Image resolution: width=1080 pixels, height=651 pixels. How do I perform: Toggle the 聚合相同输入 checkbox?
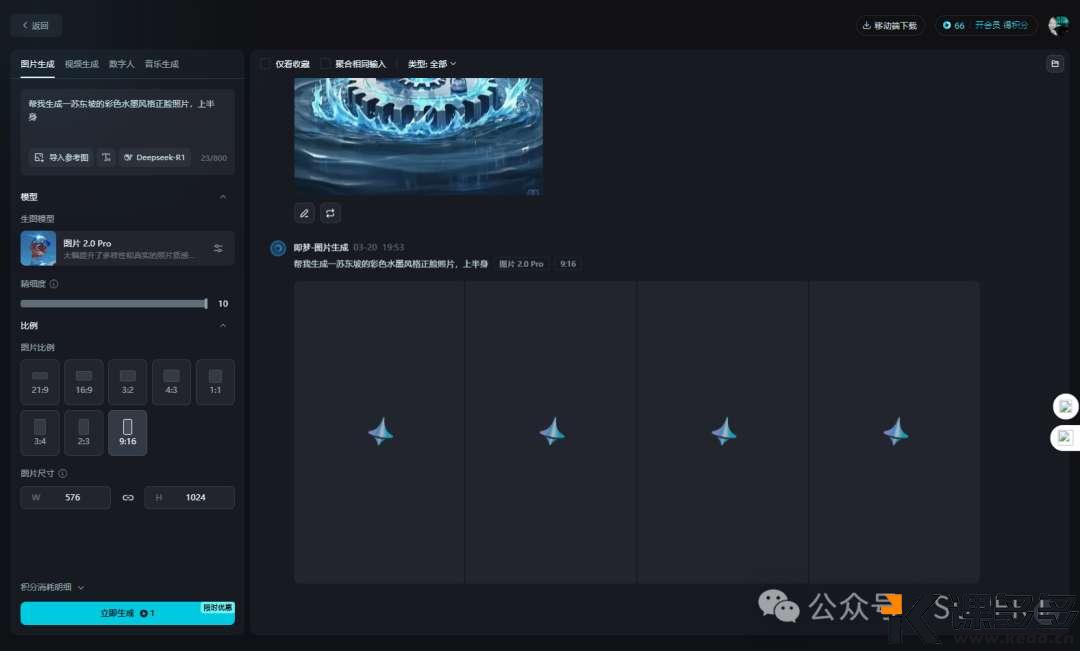coord(325,64)
